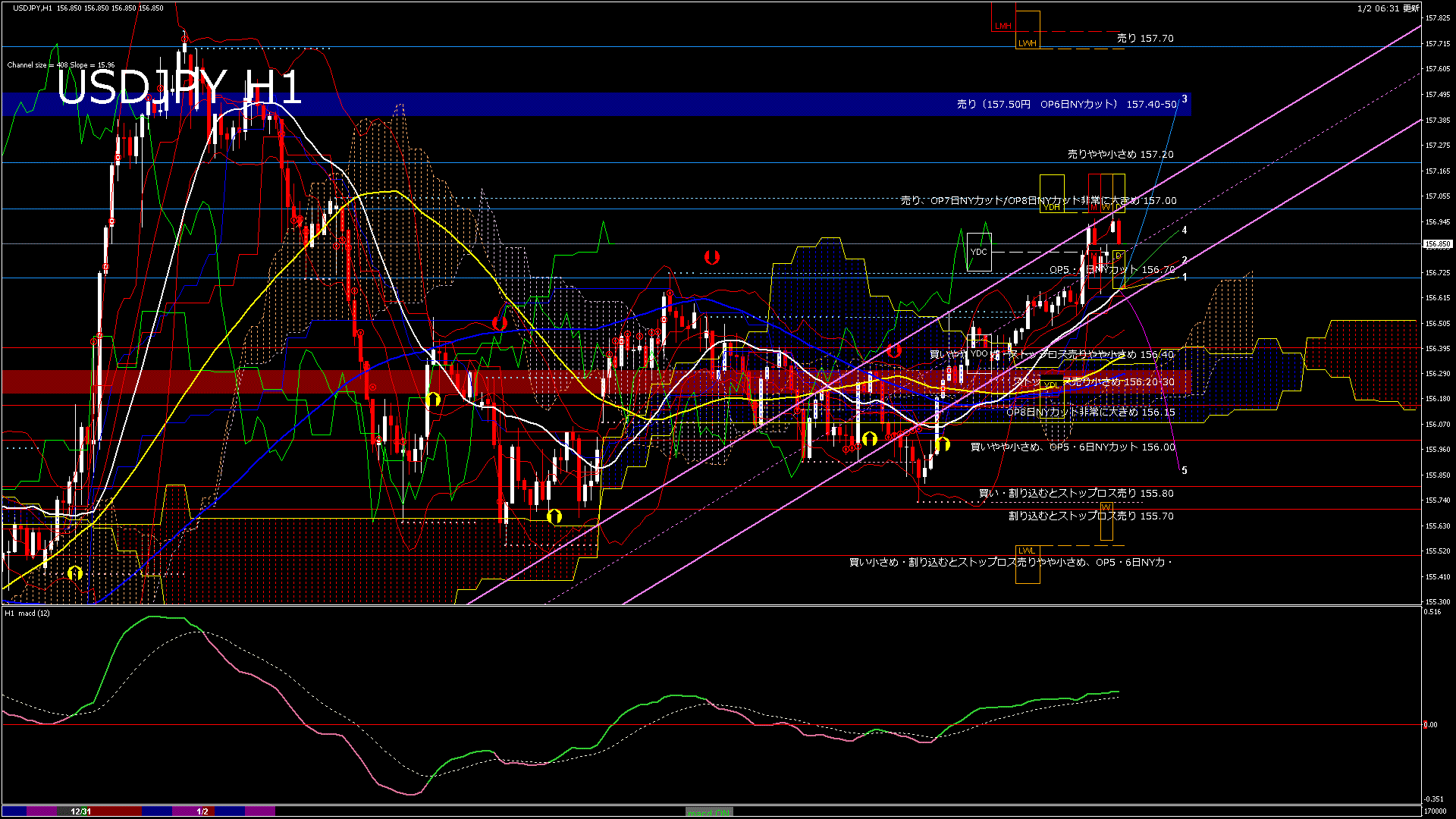The height and width of the screenshot is (819, 1456).
Task: Click the H1 macd (12) indicator label
Action: 28,613
